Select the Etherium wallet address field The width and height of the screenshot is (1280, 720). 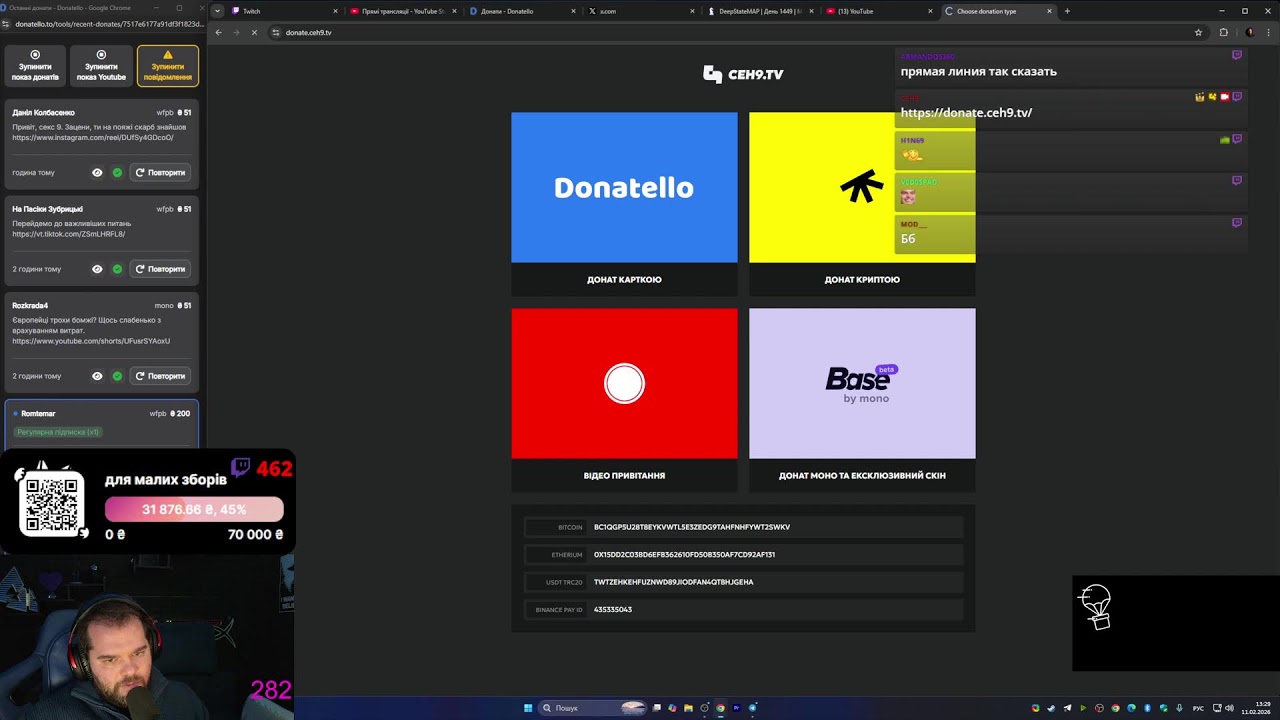743,554
